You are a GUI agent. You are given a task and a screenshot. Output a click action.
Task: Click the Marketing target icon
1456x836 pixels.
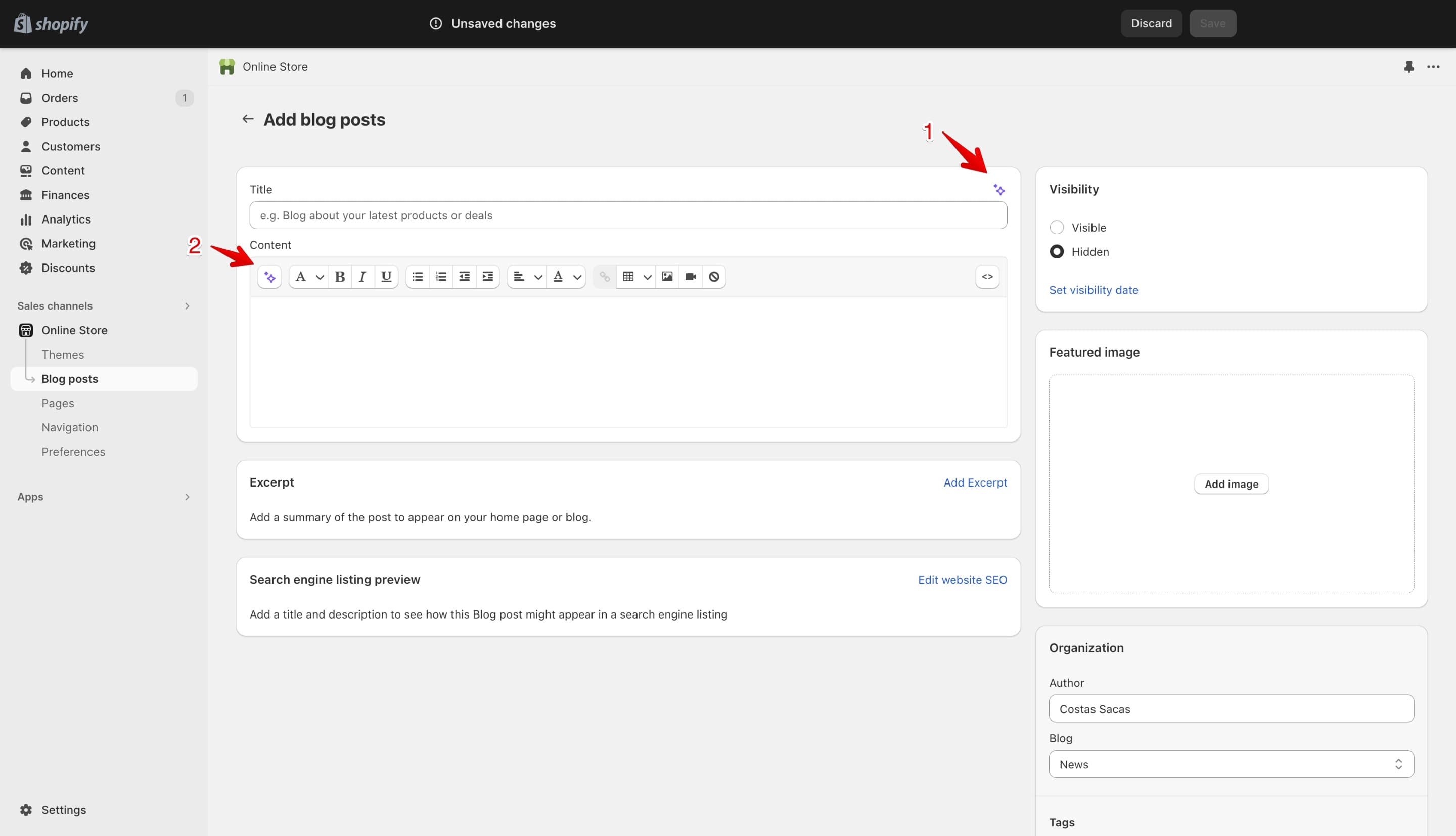pos(26,244)
